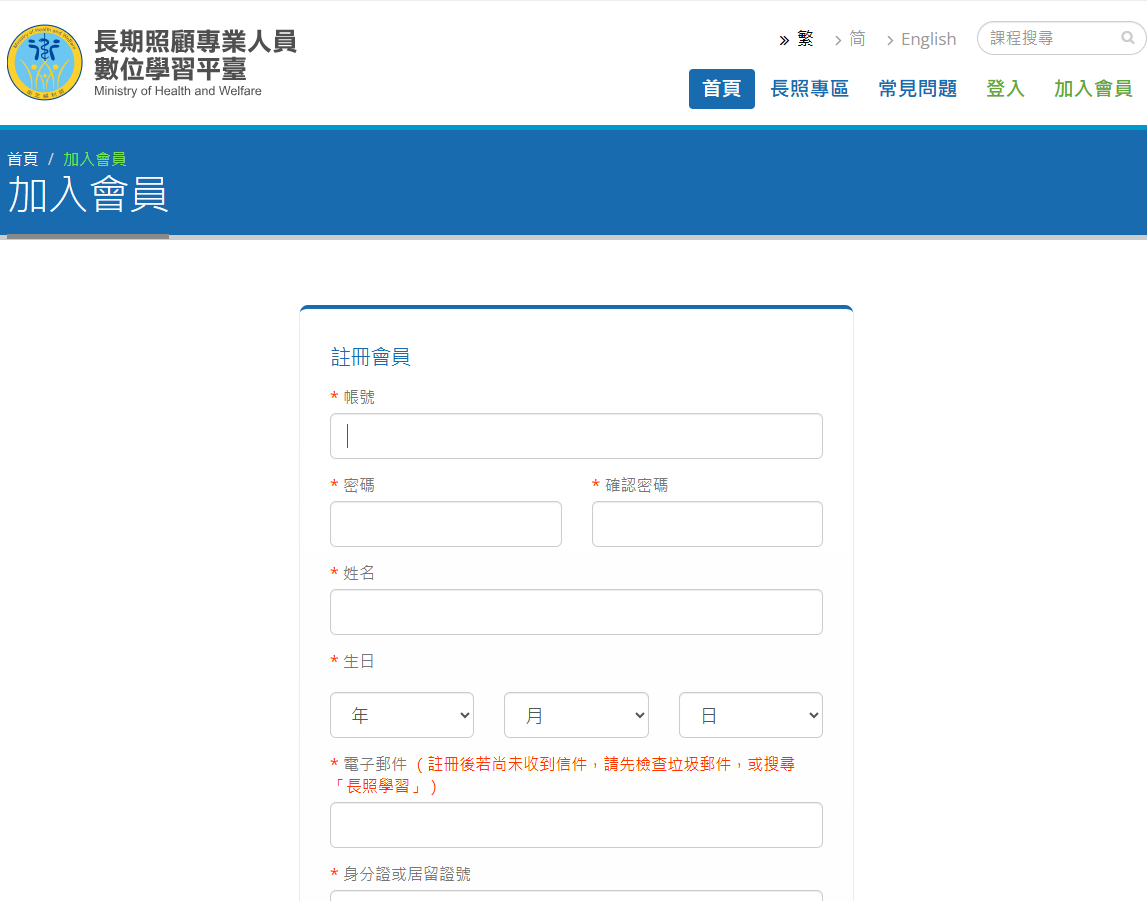Focus the 電子郵件 email input field
Screen dimensions: 1147x901
[x=576, y=825]
